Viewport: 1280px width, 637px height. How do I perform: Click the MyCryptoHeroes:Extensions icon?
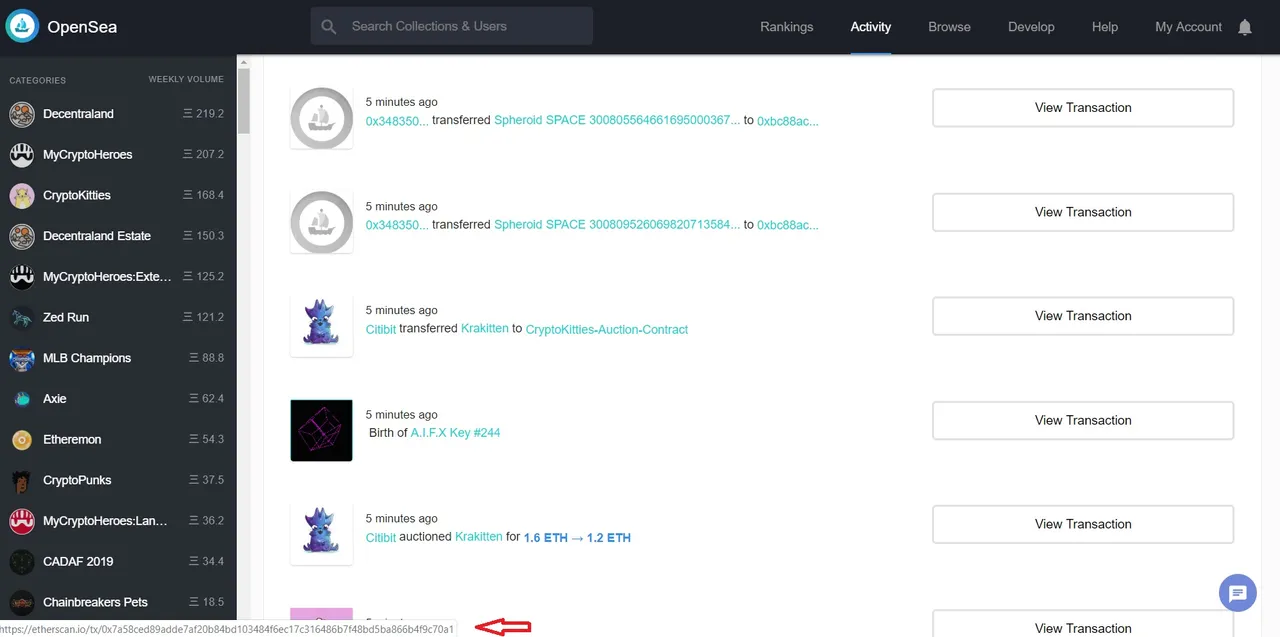[22, 277]
